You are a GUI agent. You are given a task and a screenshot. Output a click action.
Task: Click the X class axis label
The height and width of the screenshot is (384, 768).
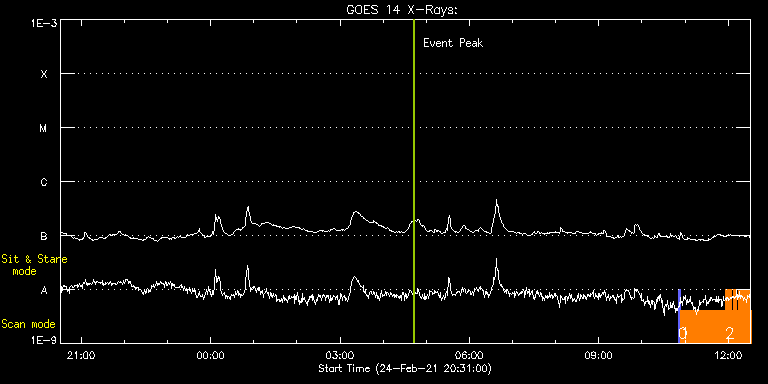click(x=44, y=74)
